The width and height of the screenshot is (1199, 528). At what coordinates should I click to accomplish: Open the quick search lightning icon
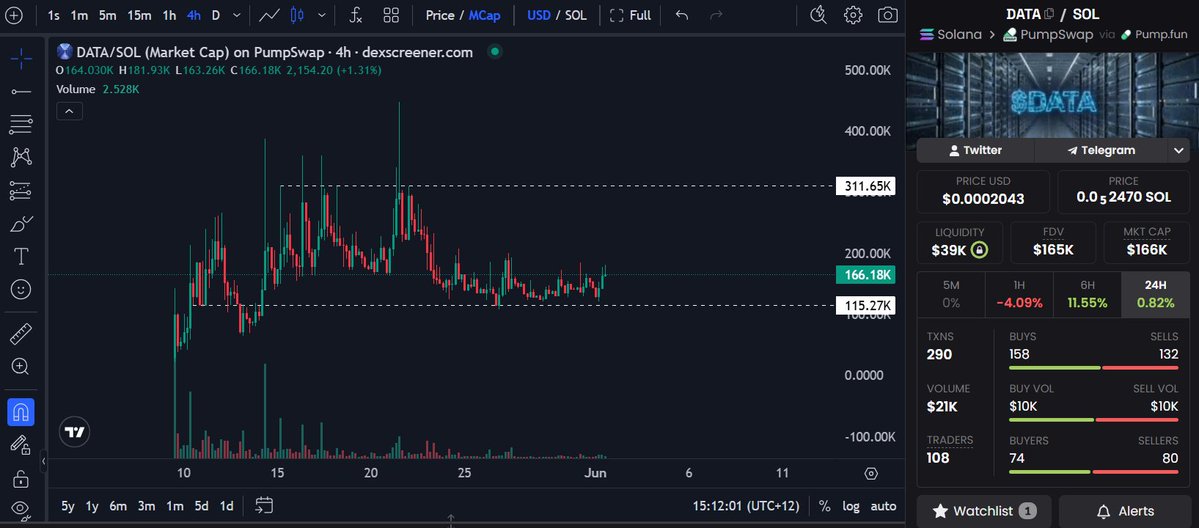click(x=818, y=15)
